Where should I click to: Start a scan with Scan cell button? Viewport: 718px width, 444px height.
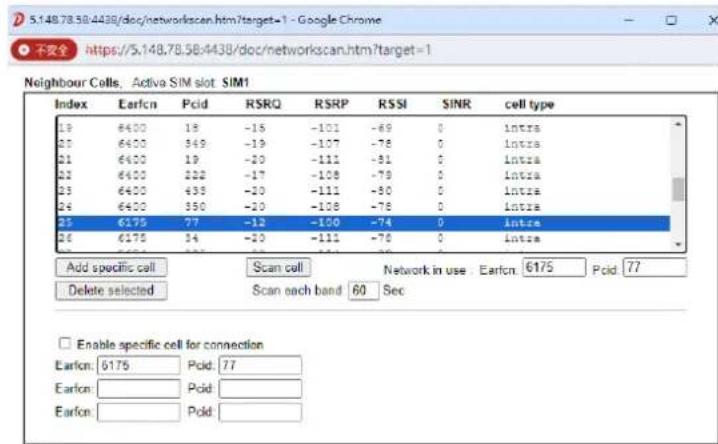click(278, 267)
